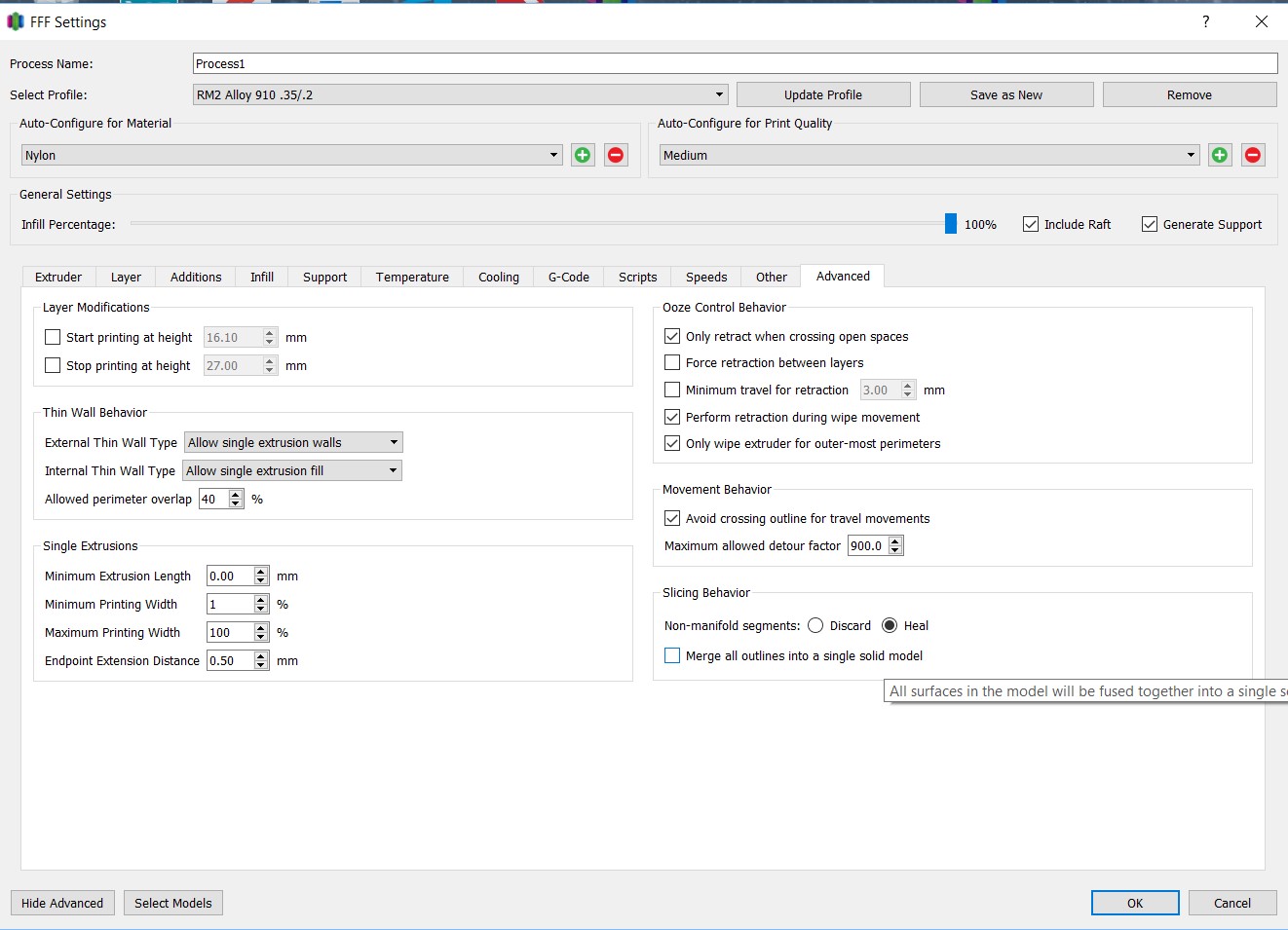Image resolution: width=1288 pixels, height=930 pixels.
Task: Add a new material auto-configure entry
Action: click(x=583, y=155)
